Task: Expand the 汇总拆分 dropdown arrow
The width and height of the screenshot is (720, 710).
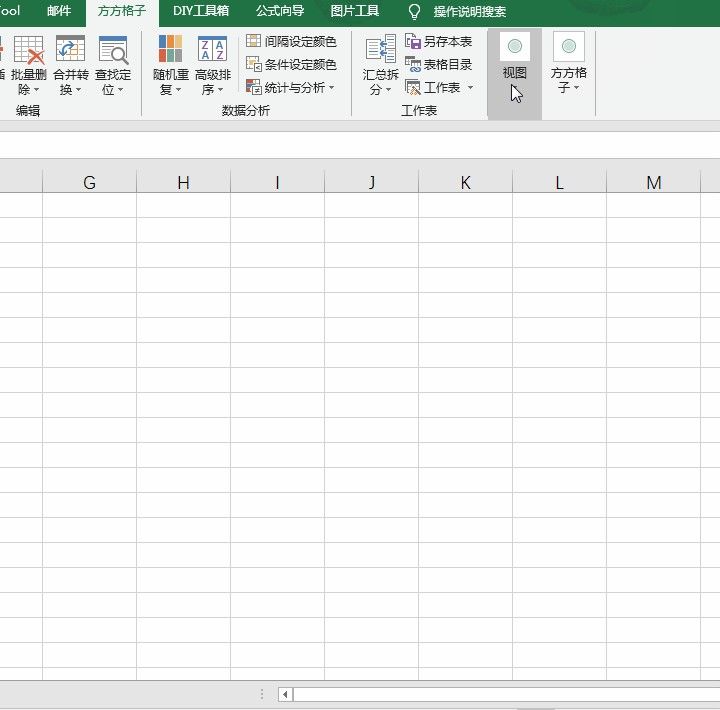Action: (x=388, y=90)
